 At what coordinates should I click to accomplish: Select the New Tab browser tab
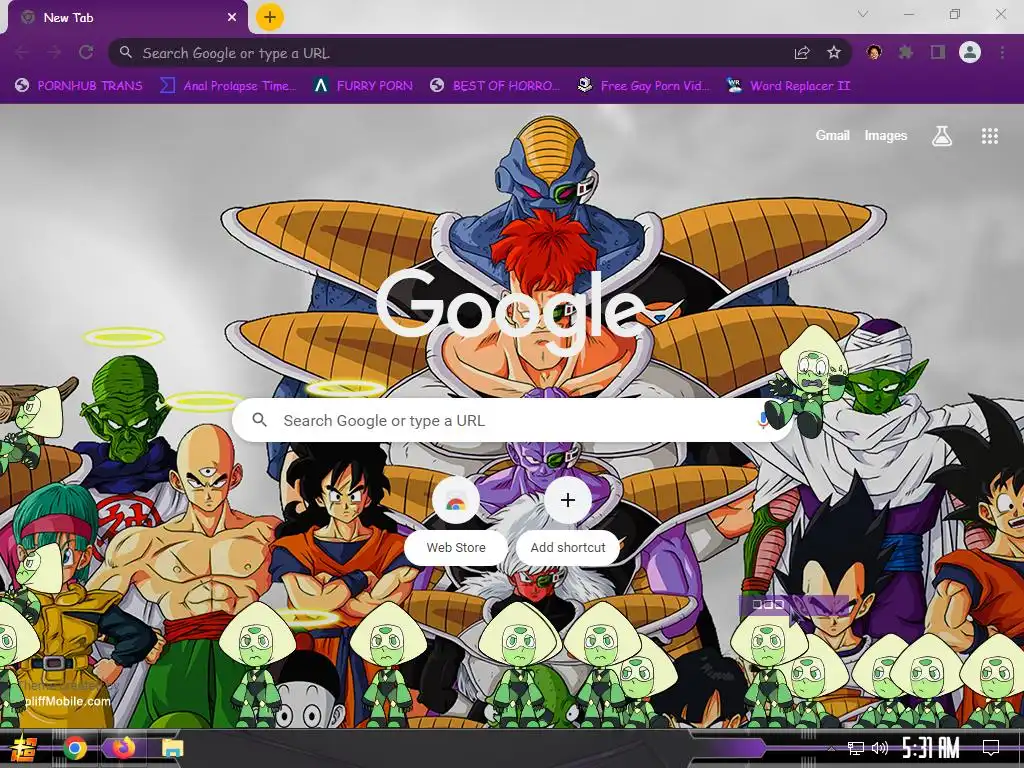pyautogui.click(x=128, y=18)
